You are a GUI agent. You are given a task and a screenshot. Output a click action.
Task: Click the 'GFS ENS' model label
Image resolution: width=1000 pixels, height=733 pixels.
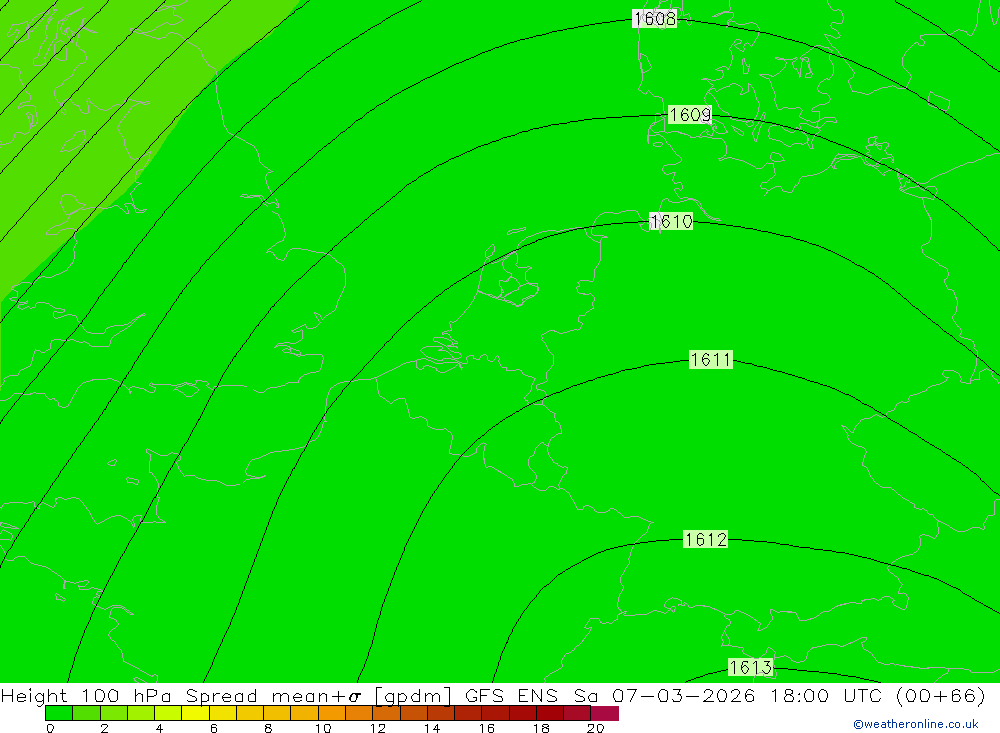pos(511,695)
